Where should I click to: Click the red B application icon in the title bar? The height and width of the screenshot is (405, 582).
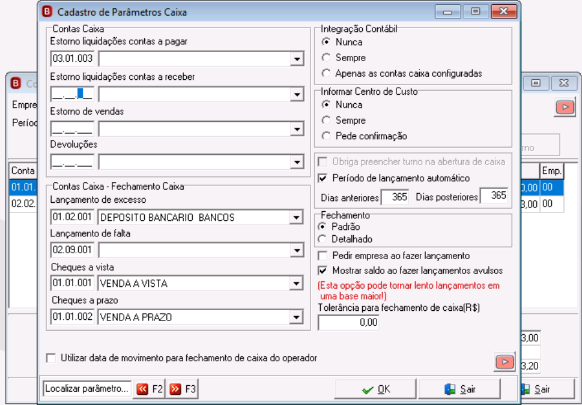47,12
